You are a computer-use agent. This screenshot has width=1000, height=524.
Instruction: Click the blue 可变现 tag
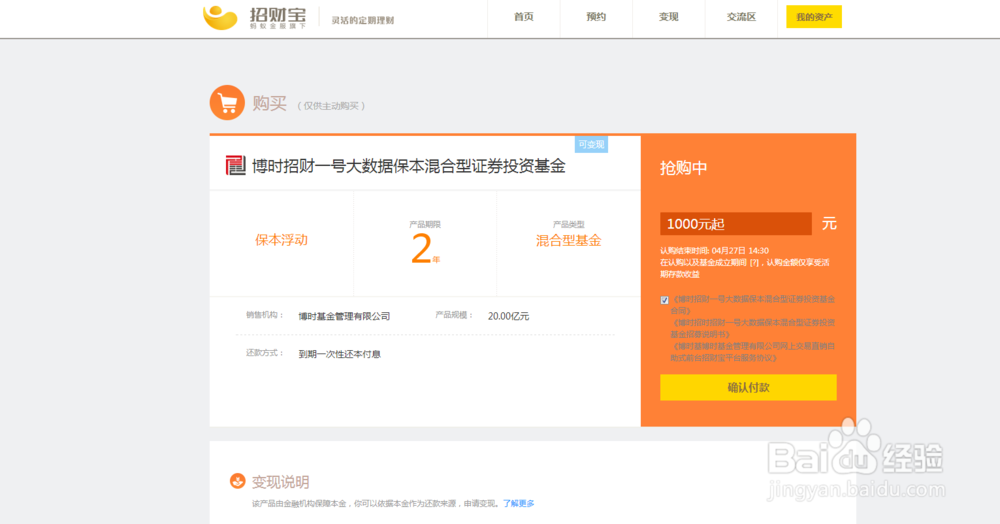[x=591, y=145]
